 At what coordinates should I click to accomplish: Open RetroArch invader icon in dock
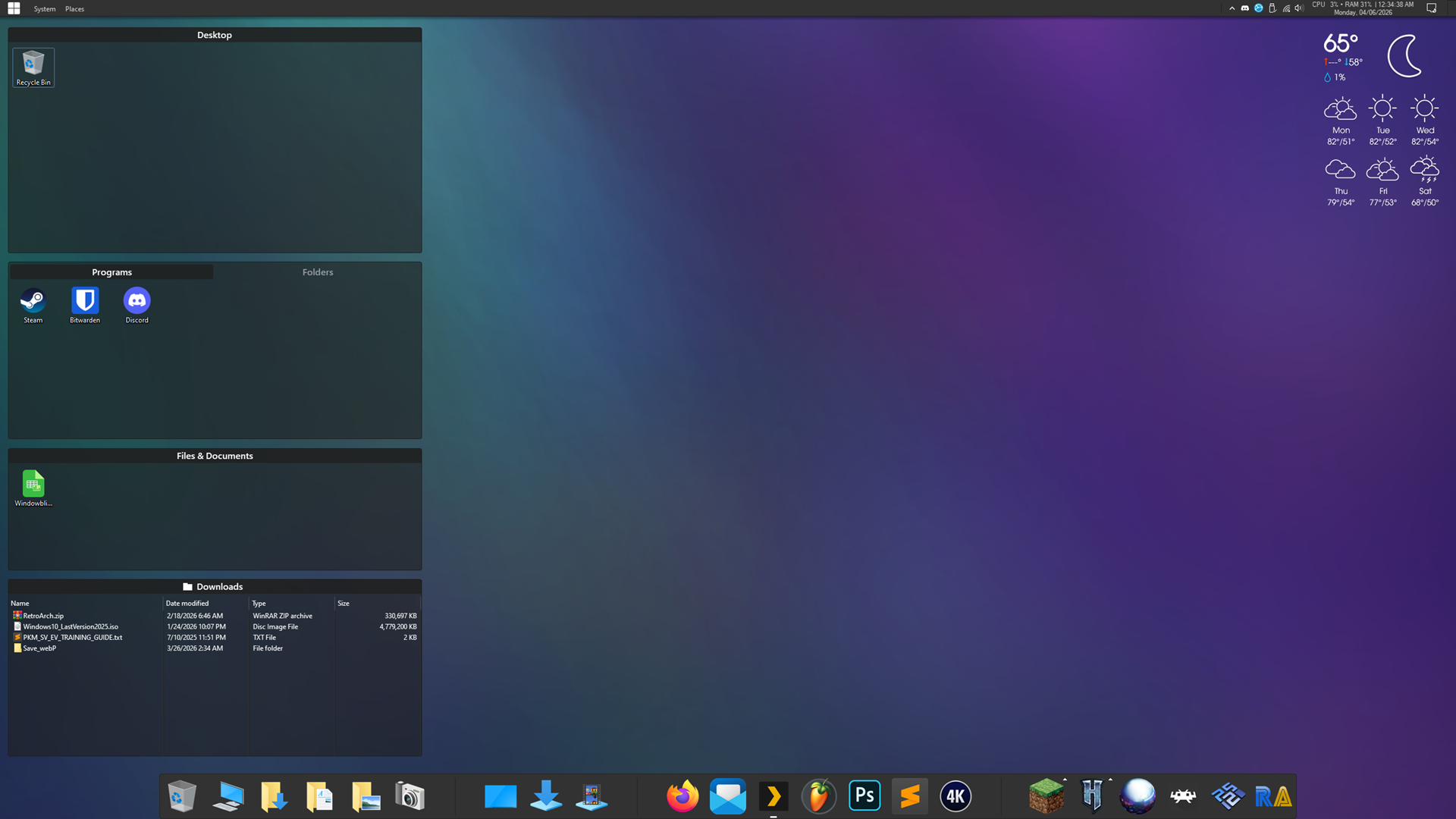pyautogui.click(x=1183, y=796)
